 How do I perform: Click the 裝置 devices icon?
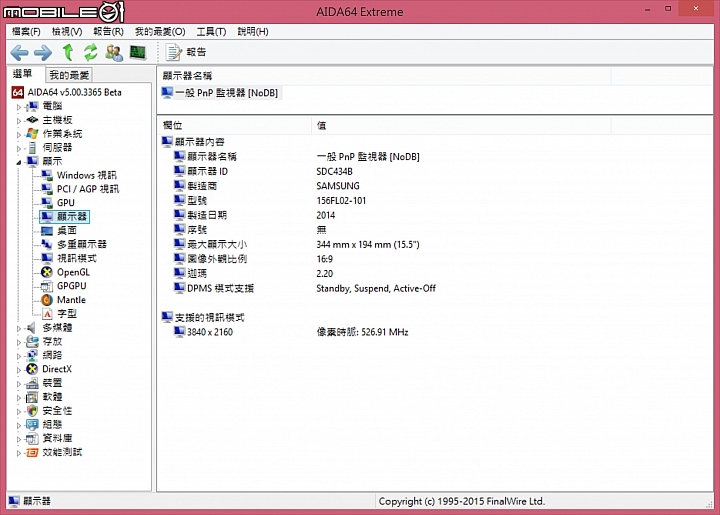coord(32,383)
